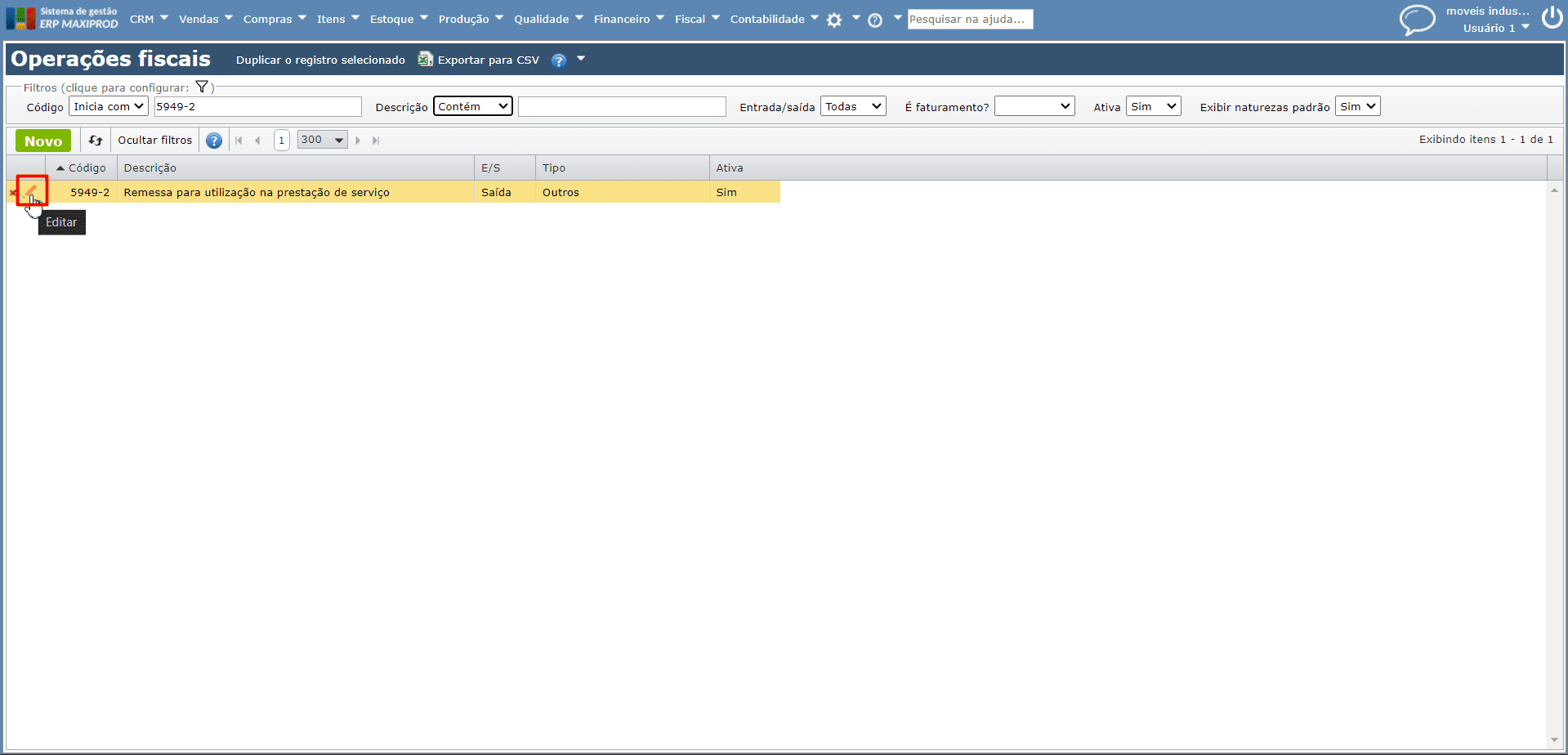This screenshot has width=1568, height=755.
Task: Open the Compras menu
Action: pos(275,19)
